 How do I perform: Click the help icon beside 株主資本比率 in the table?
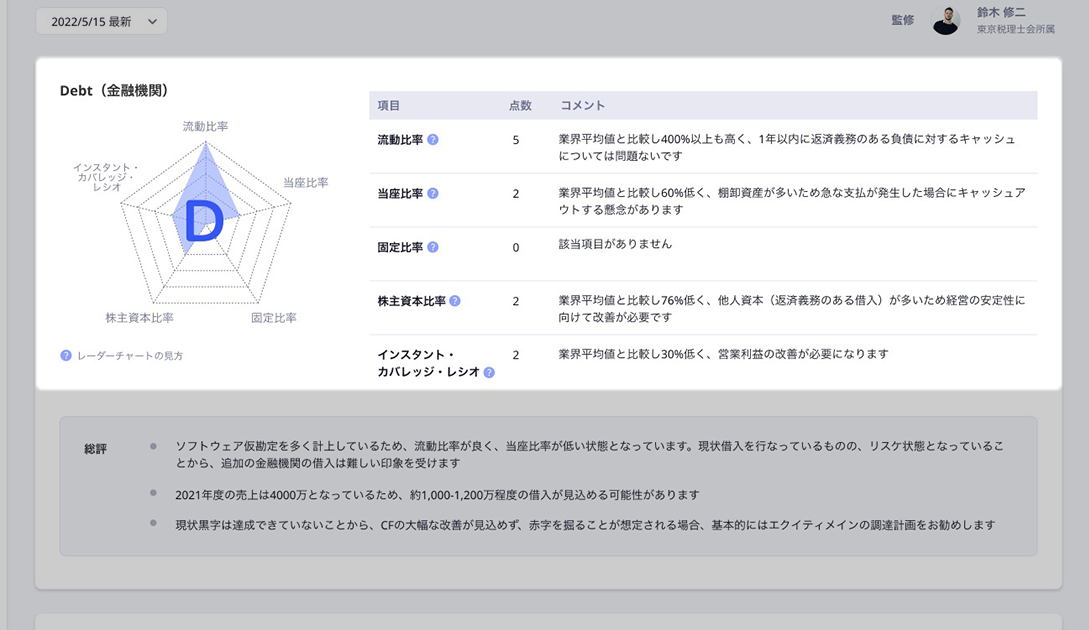(455, 301)
